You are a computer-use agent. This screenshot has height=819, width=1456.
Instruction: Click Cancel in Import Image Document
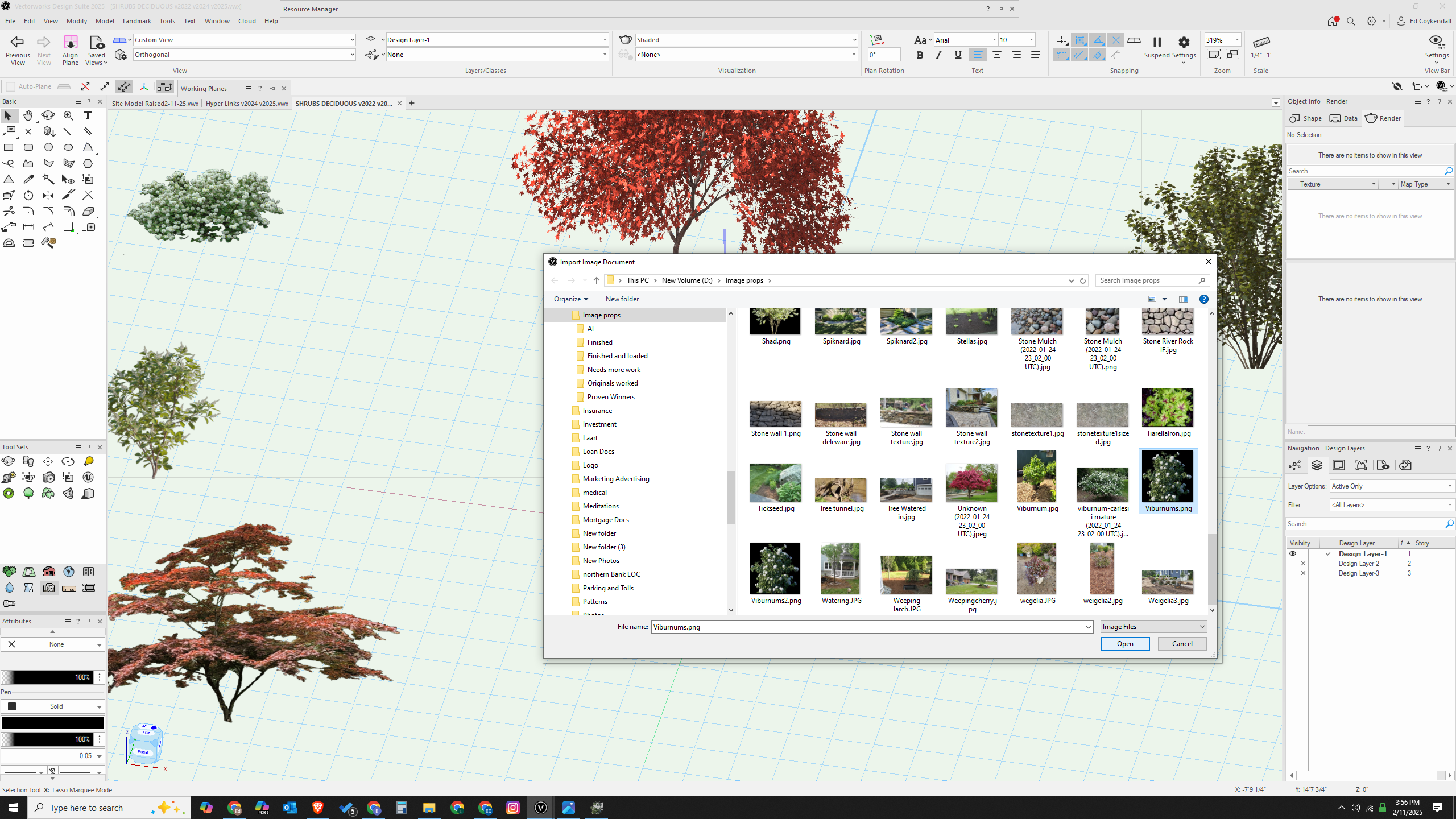pyautogui.click(x=1182, y=644)
